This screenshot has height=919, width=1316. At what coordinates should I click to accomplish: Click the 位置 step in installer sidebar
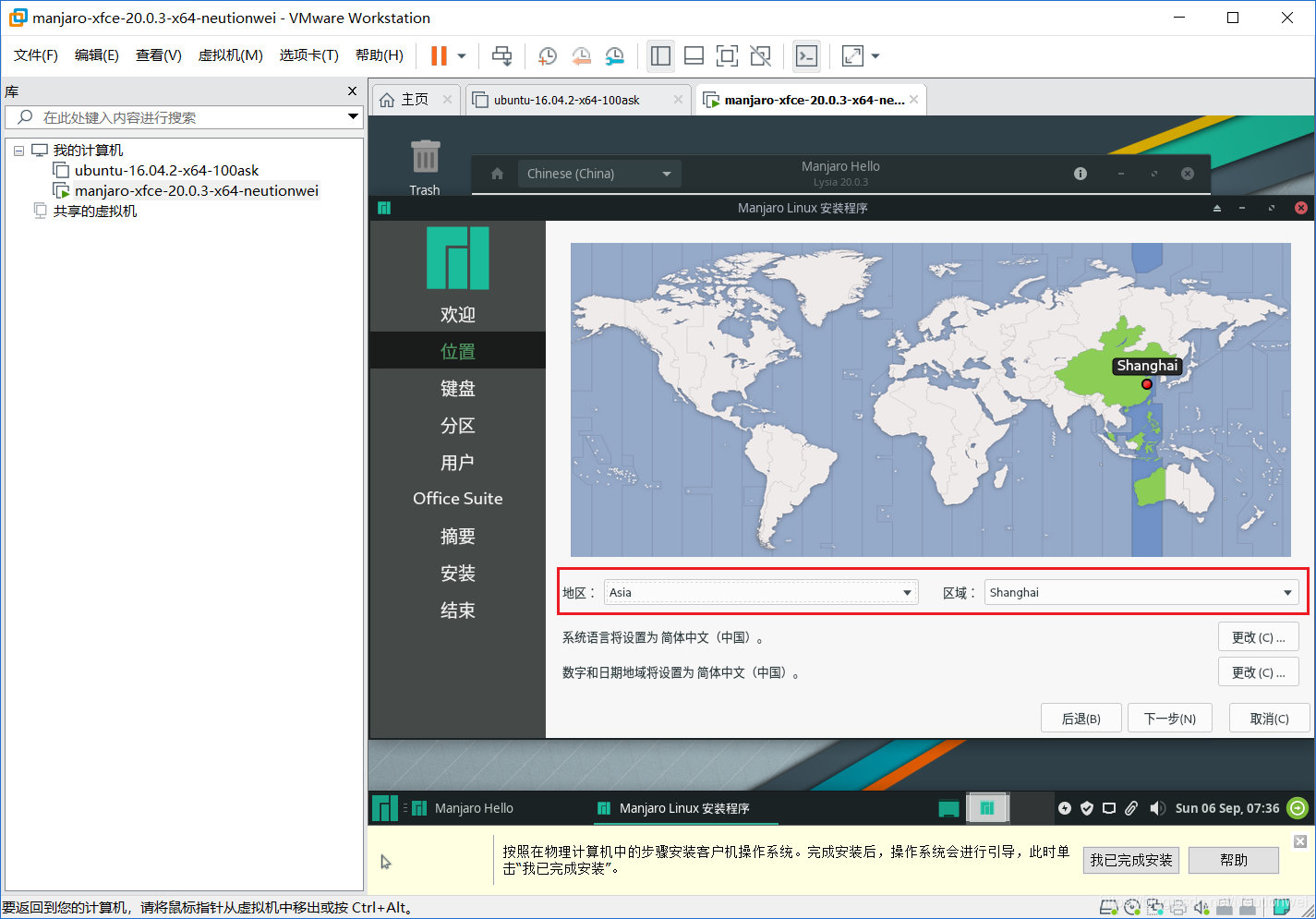point(458,351)
